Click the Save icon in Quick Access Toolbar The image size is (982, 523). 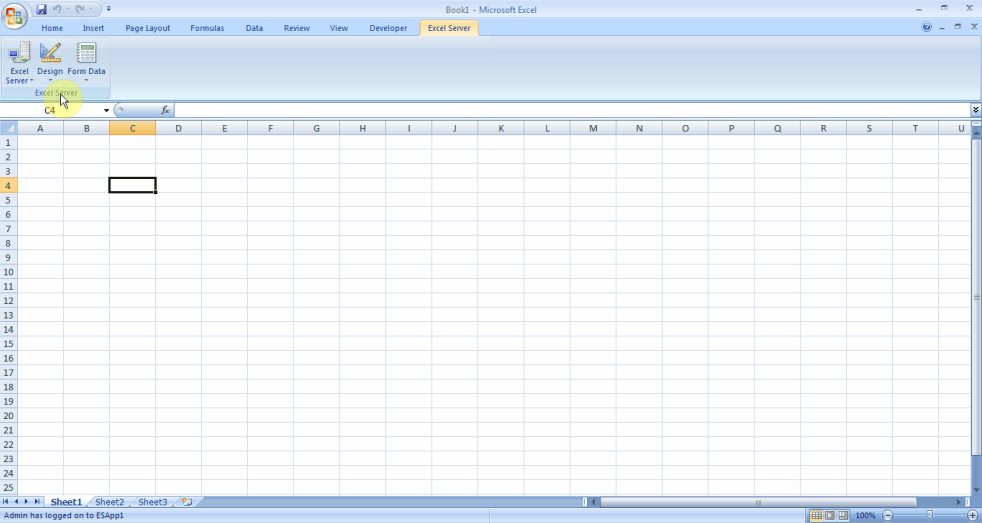[x=41, y=9]
